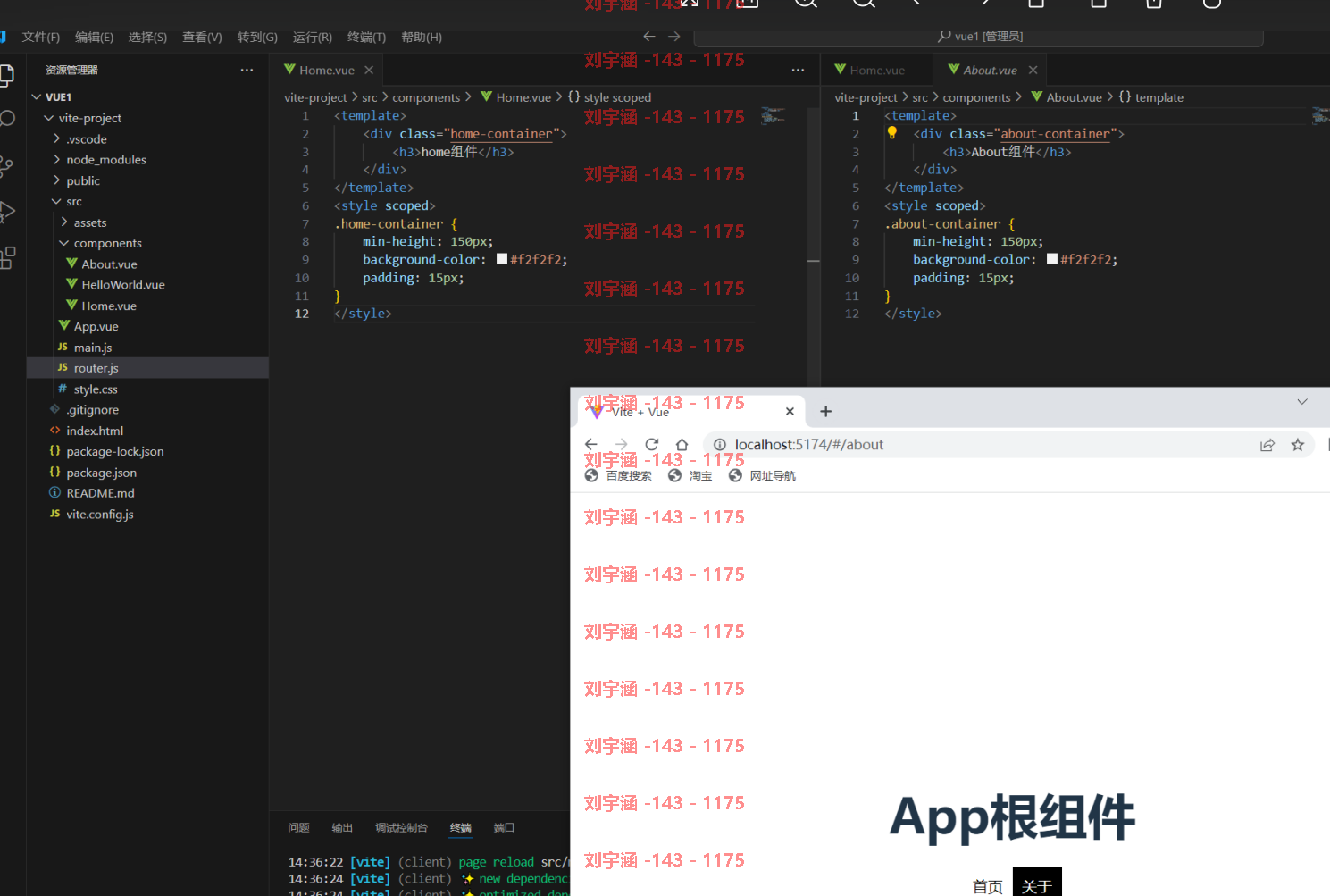Click the lightbulb code action icon
The width and height of the screenshot is (1330, 896).
891,133
